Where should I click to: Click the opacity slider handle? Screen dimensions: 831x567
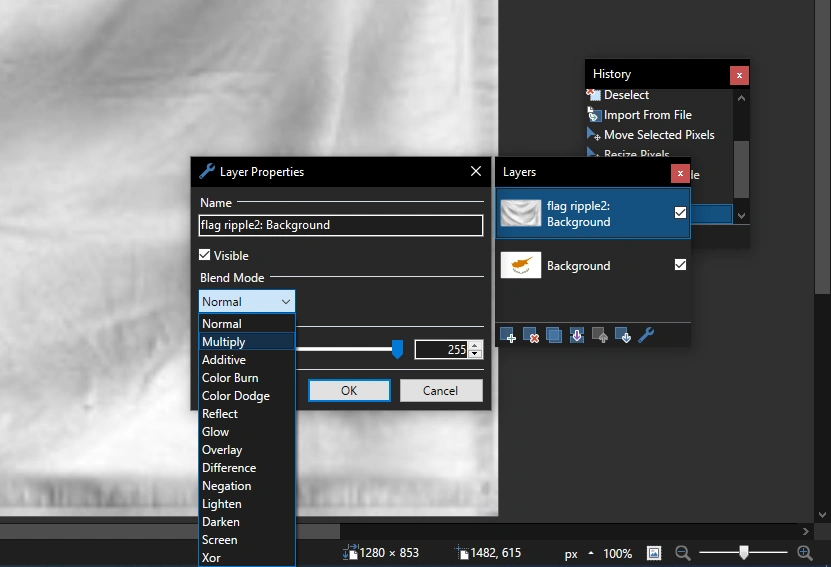click(397, 349)
